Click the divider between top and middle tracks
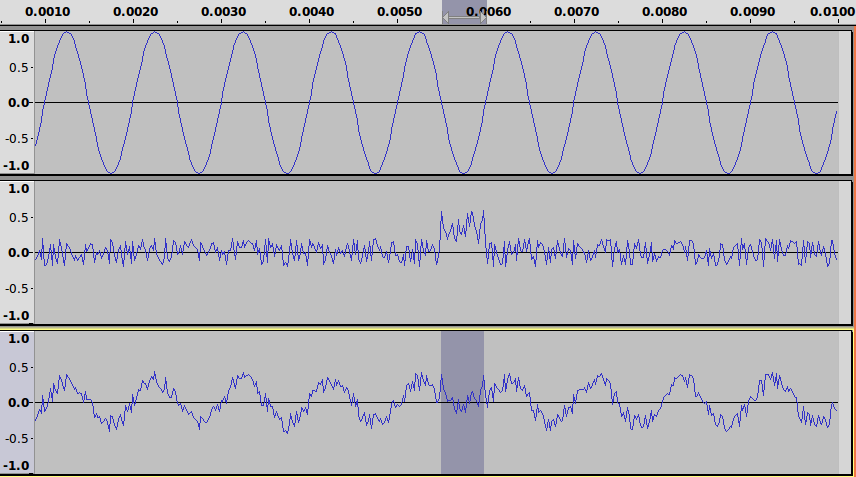The height and width of the screenshot is (477, 856). coord(428,177)
